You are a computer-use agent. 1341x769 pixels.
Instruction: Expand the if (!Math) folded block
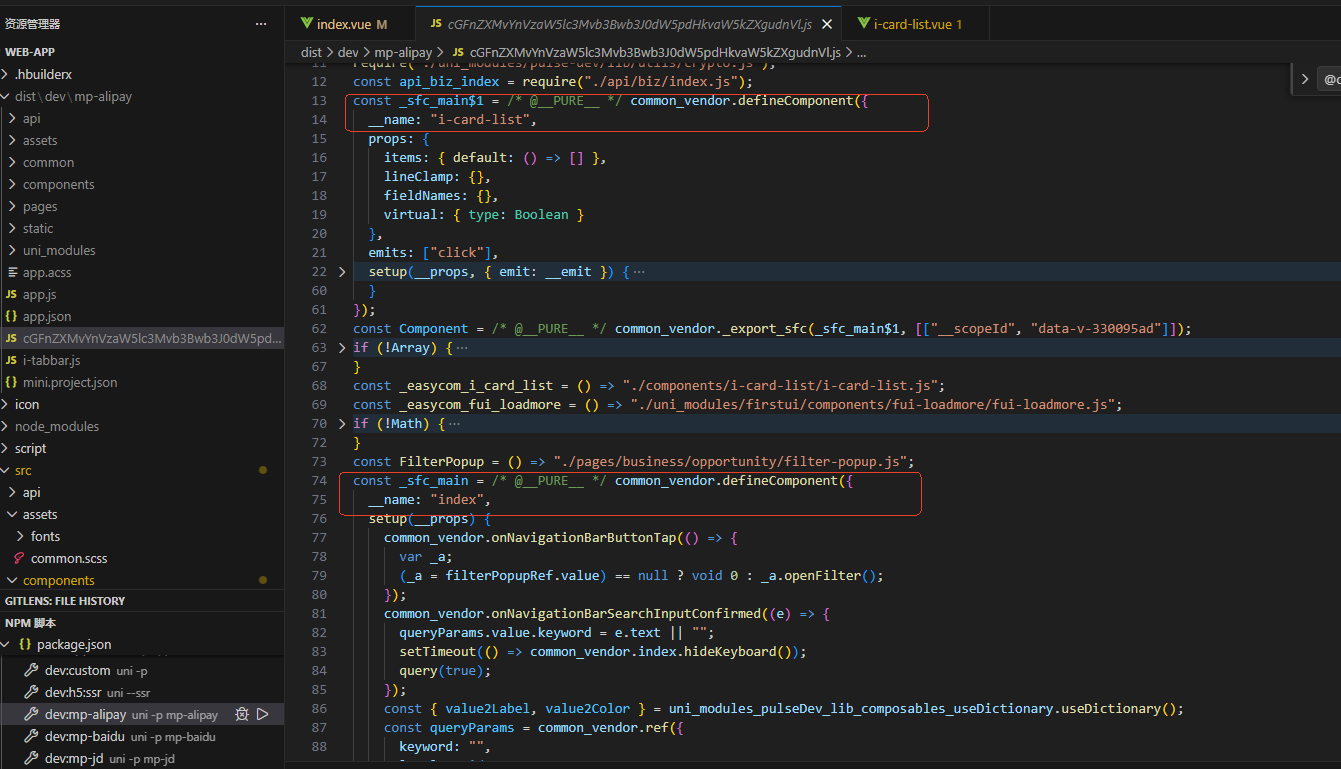[342, 423]
